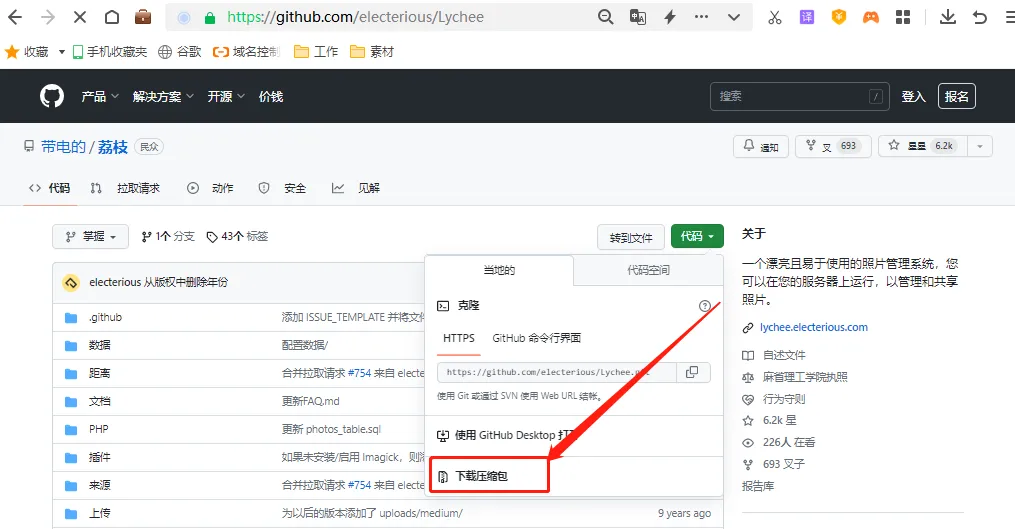Open the 麻省理工学院执照 license link

tap(805, 377)
